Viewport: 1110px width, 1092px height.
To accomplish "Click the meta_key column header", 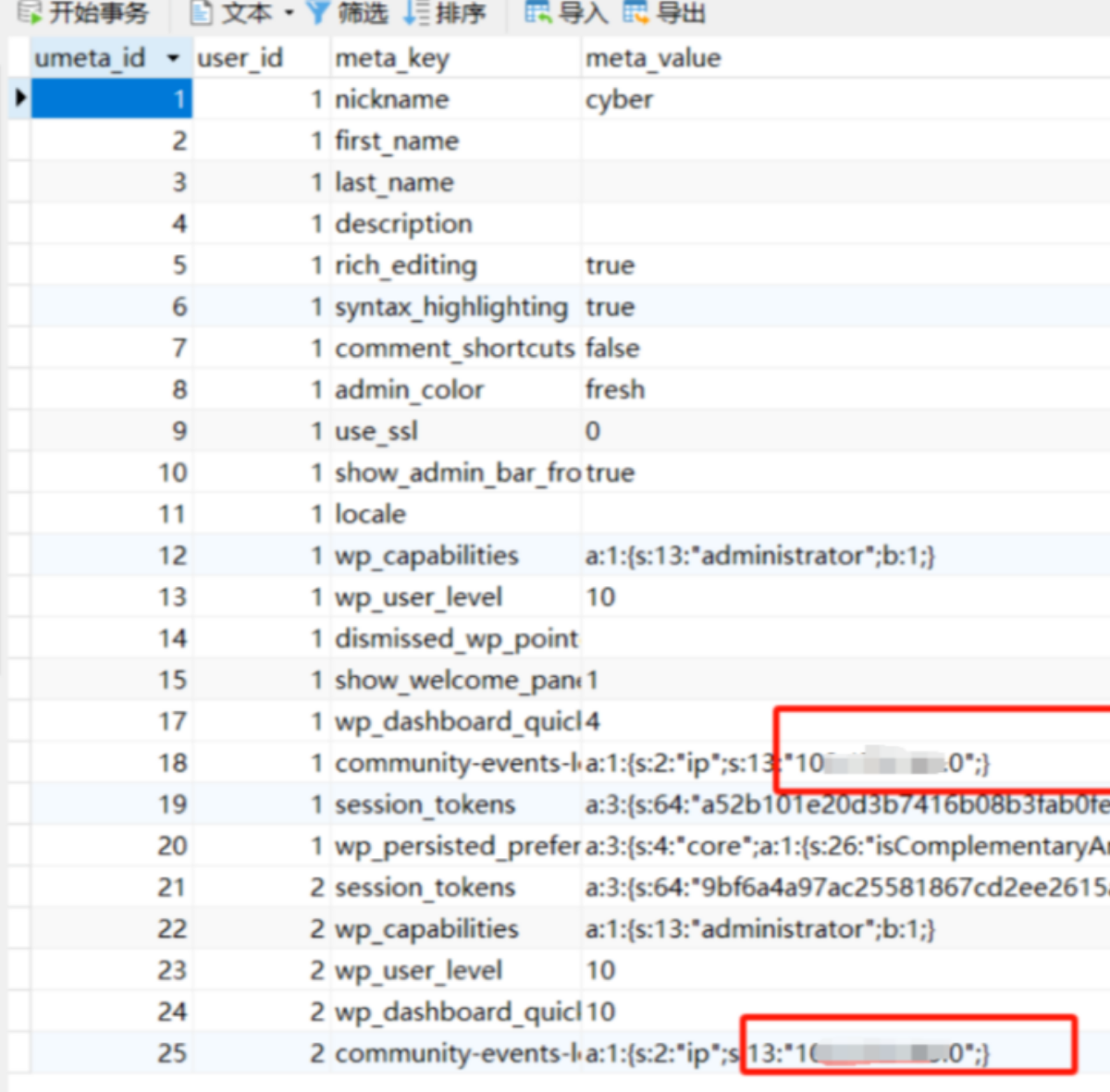I will point(392,58).
